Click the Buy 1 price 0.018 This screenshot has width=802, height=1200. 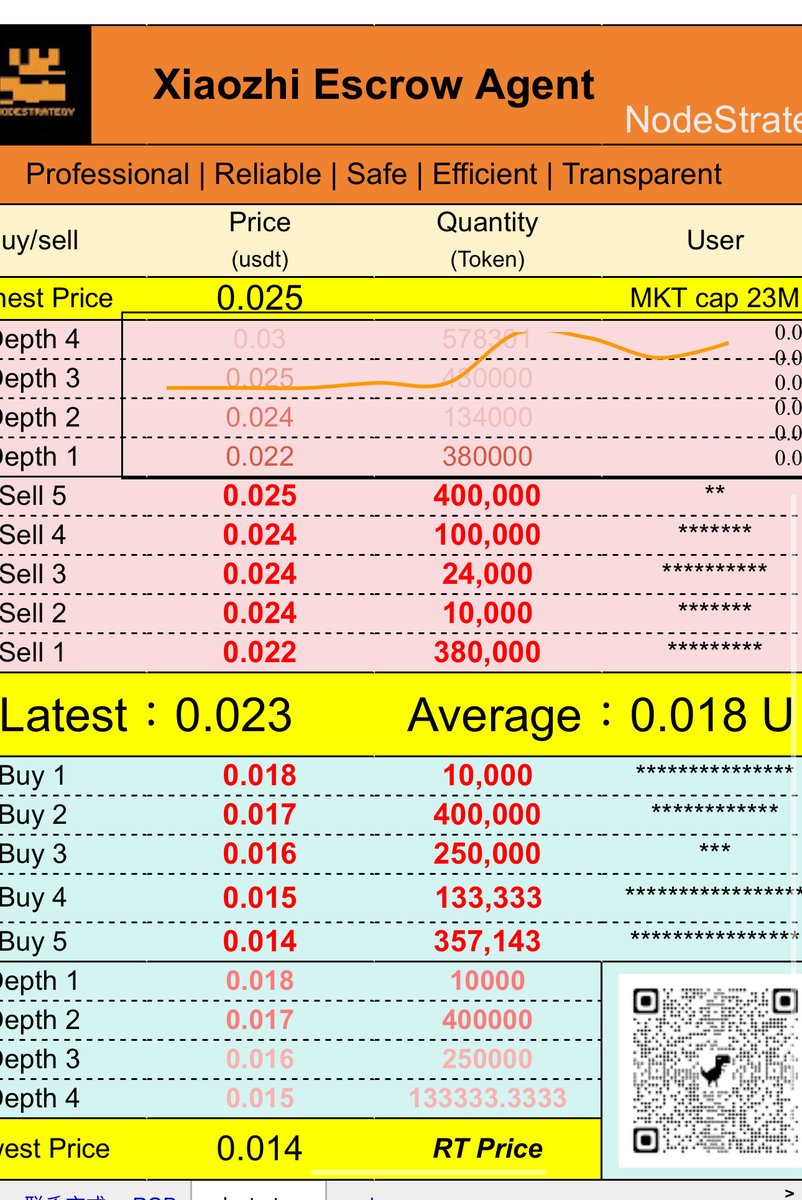(x=260, y=775)
